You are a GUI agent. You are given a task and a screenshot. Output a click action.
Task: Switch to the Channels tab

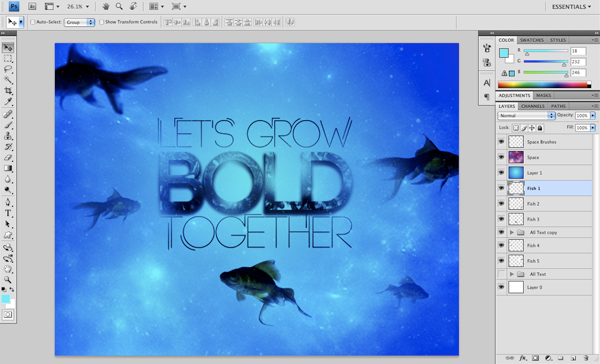[x=533, y=106]
